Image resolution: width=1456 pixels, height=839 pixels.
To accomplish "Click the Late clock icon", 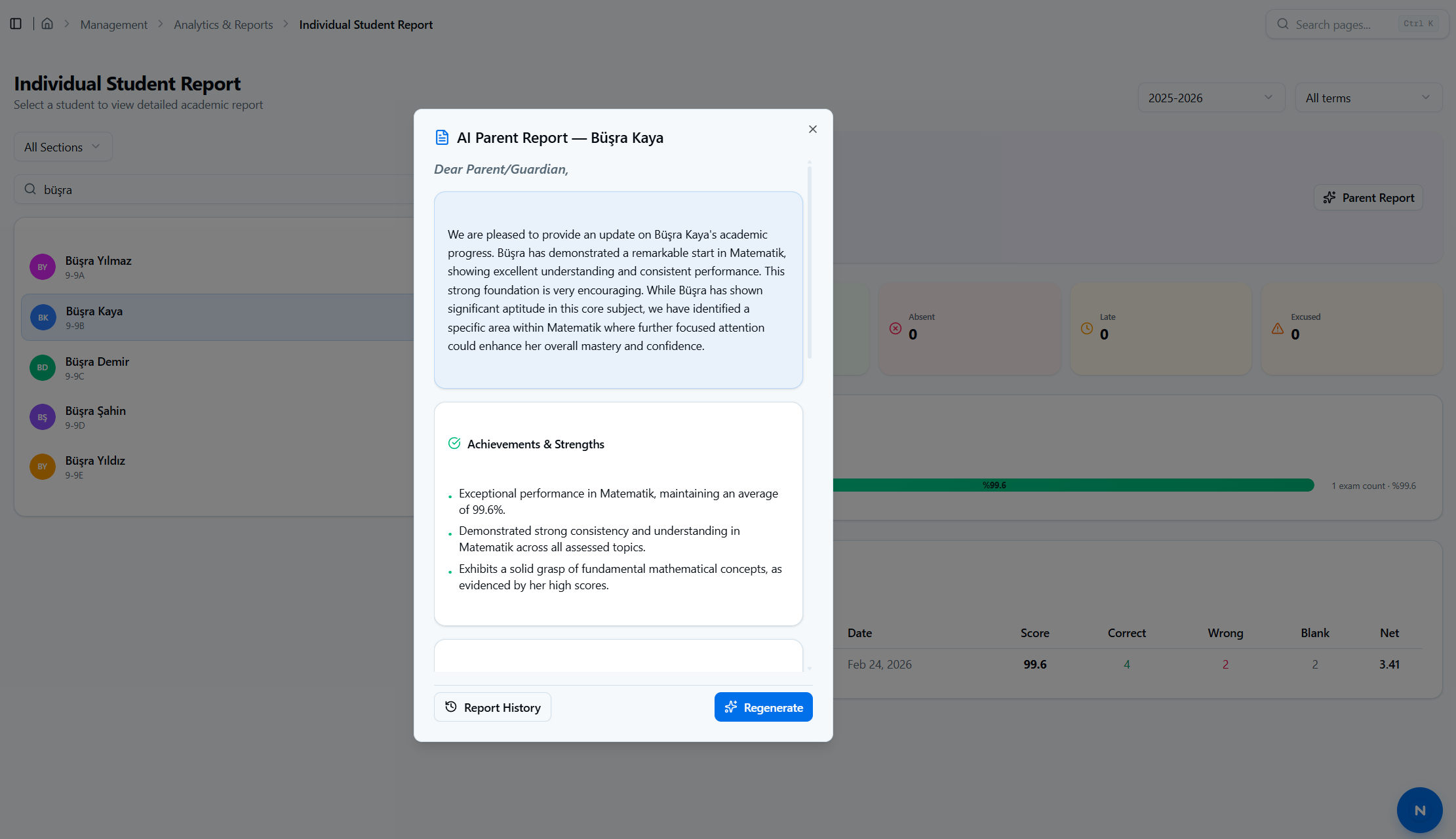I will point(1087,328).
